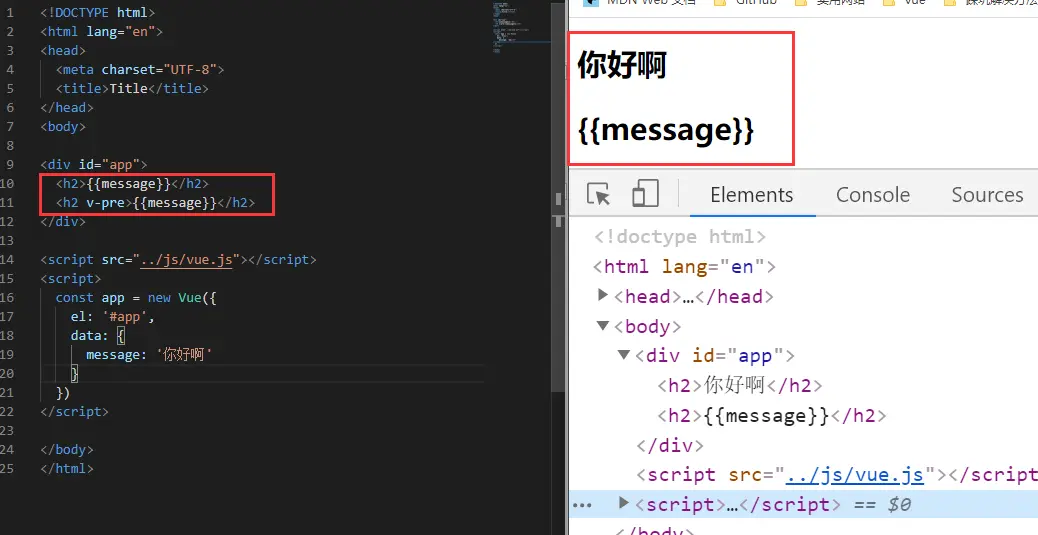
Task: Click the data: { line in editor
Action: tap(97, 336)
